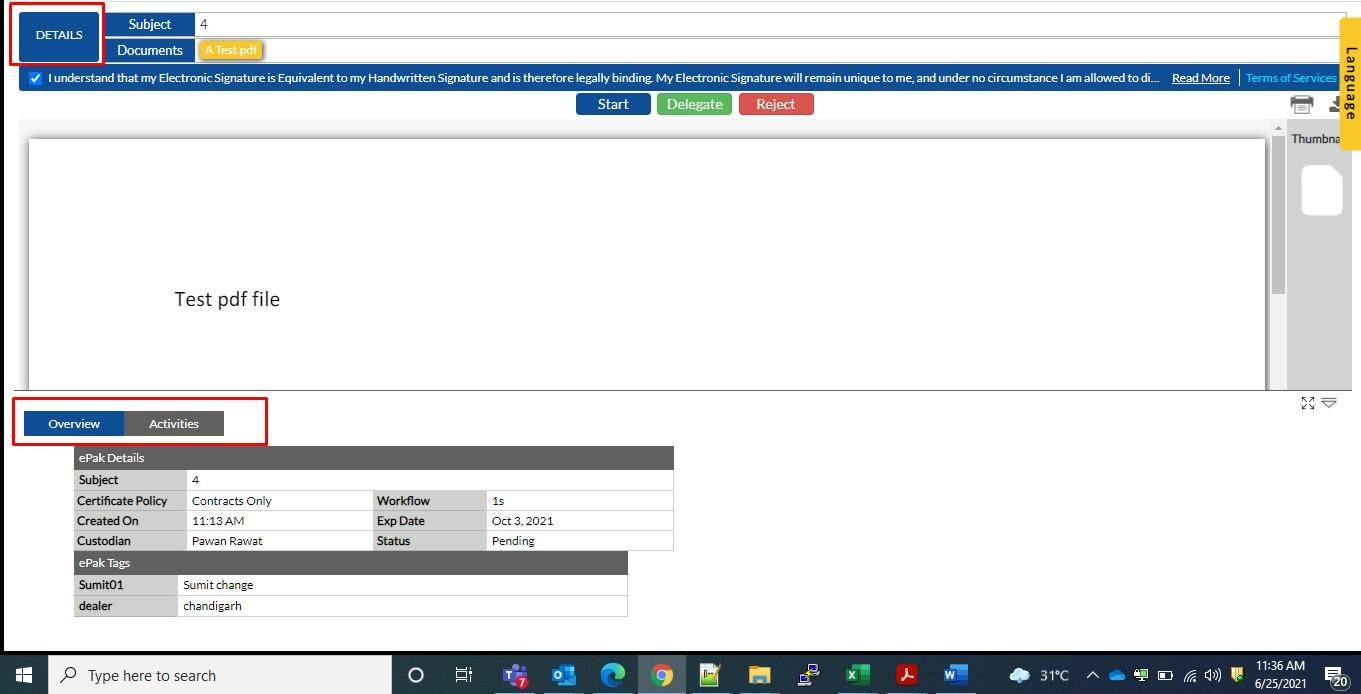Open Excel from the taskbar
Screen dimensions: 1361x694
click(857, 675)
